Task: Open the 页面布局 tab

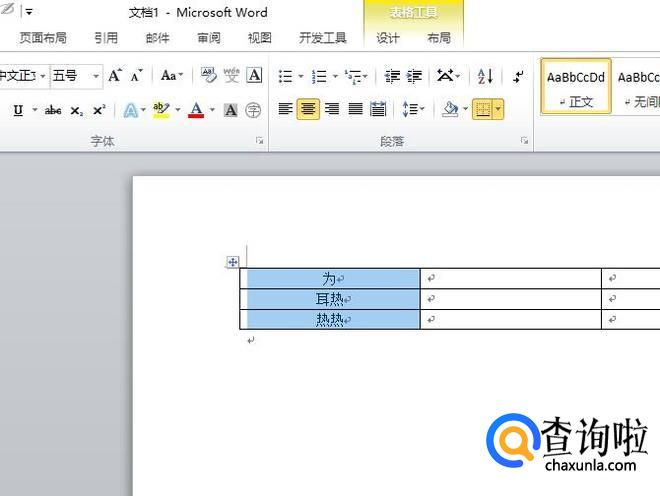Action: point(43,37)
